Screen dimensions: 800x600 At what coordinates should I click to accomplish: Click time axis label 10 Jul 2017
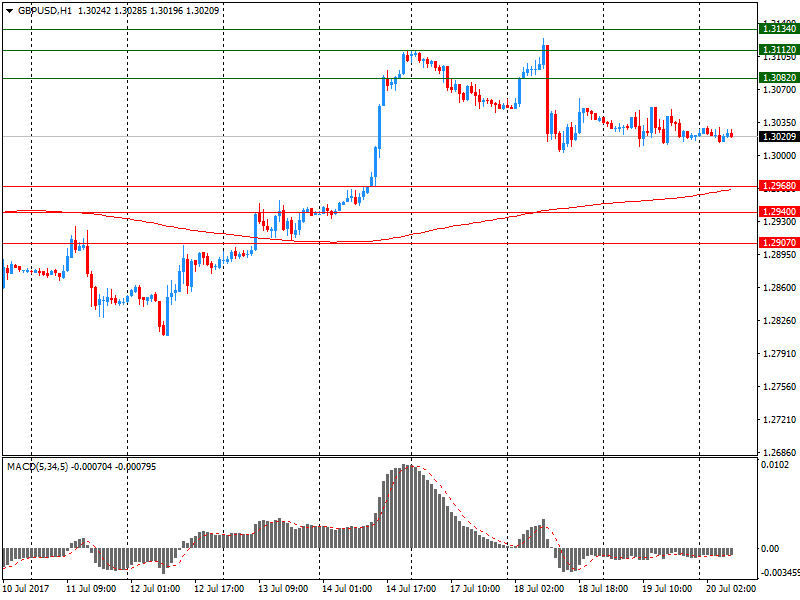click(x=26, y=589)
